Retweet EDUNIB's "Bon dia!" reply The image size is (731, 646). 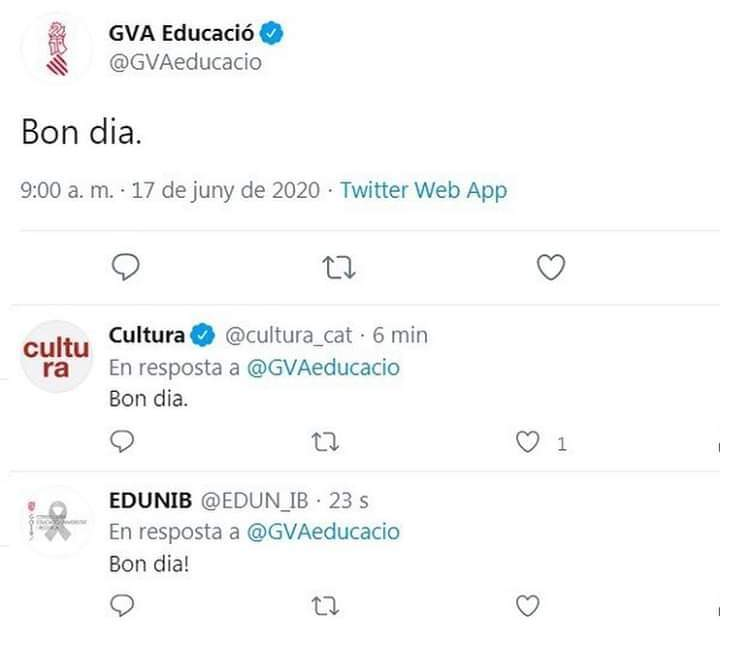point(326,605)
